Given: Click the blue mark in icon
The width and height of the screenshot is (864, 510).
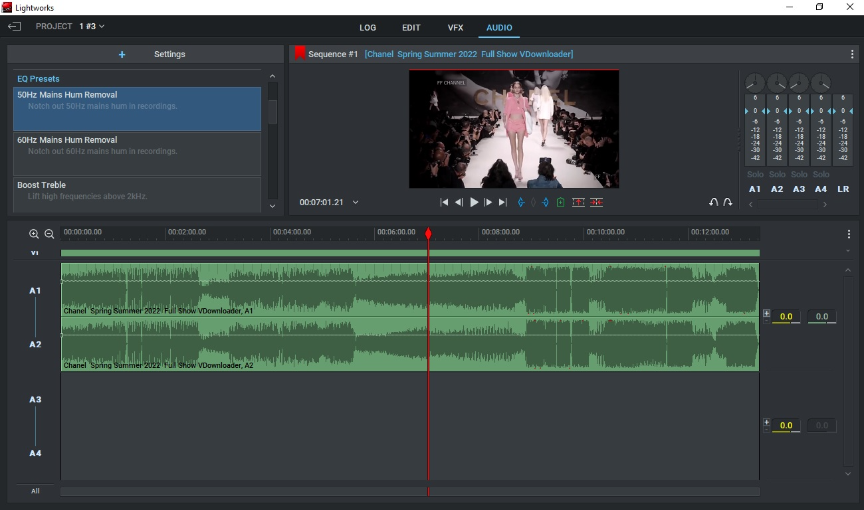Looking at the screenshot, I should point(521,203).
